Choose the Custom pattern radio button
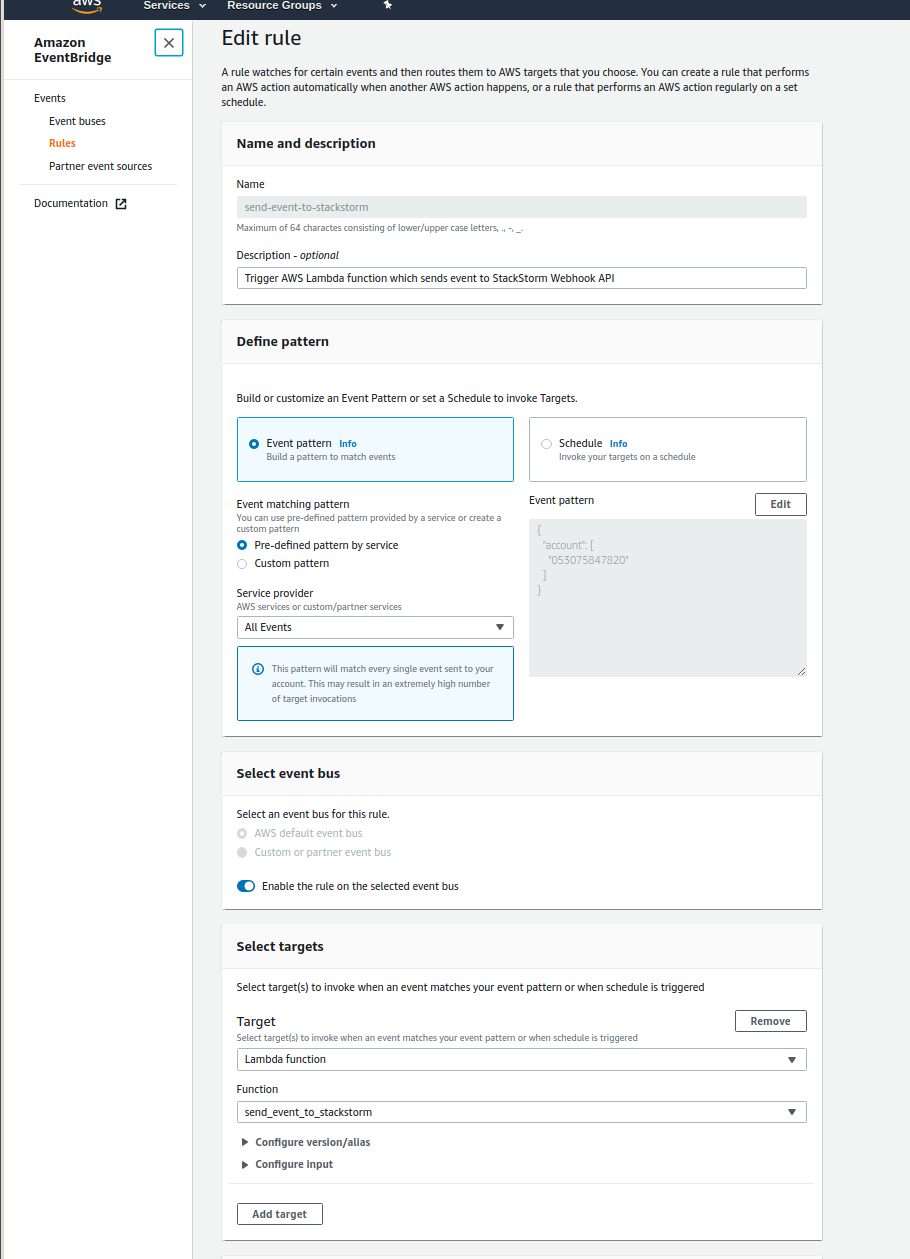This screenshot has width=910, height=1259. tap(242, 564)
